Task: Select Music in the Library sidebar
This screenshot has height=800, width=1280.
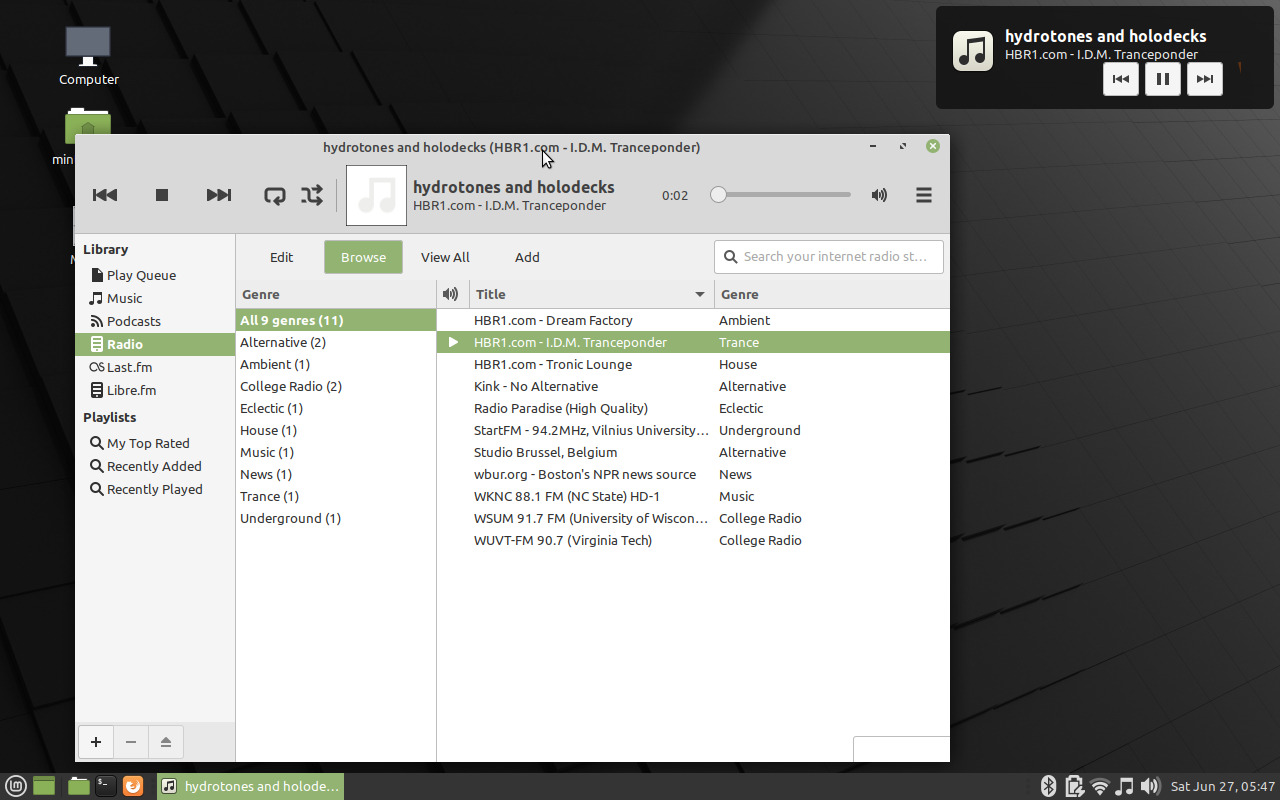Action: pyautogui.click(x=155, y=298)
